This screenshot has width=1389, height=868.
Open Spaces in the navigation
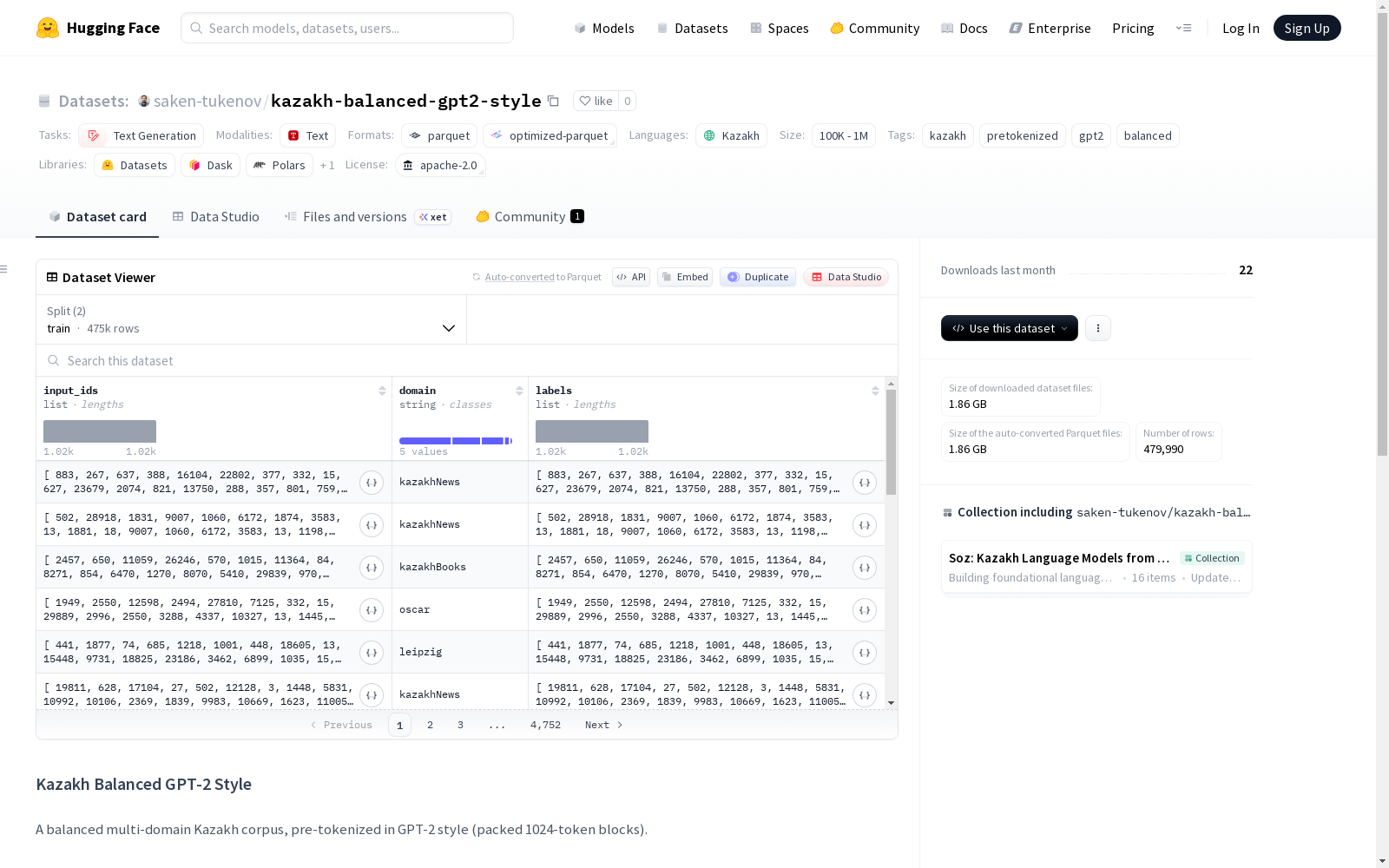[780, 28]
